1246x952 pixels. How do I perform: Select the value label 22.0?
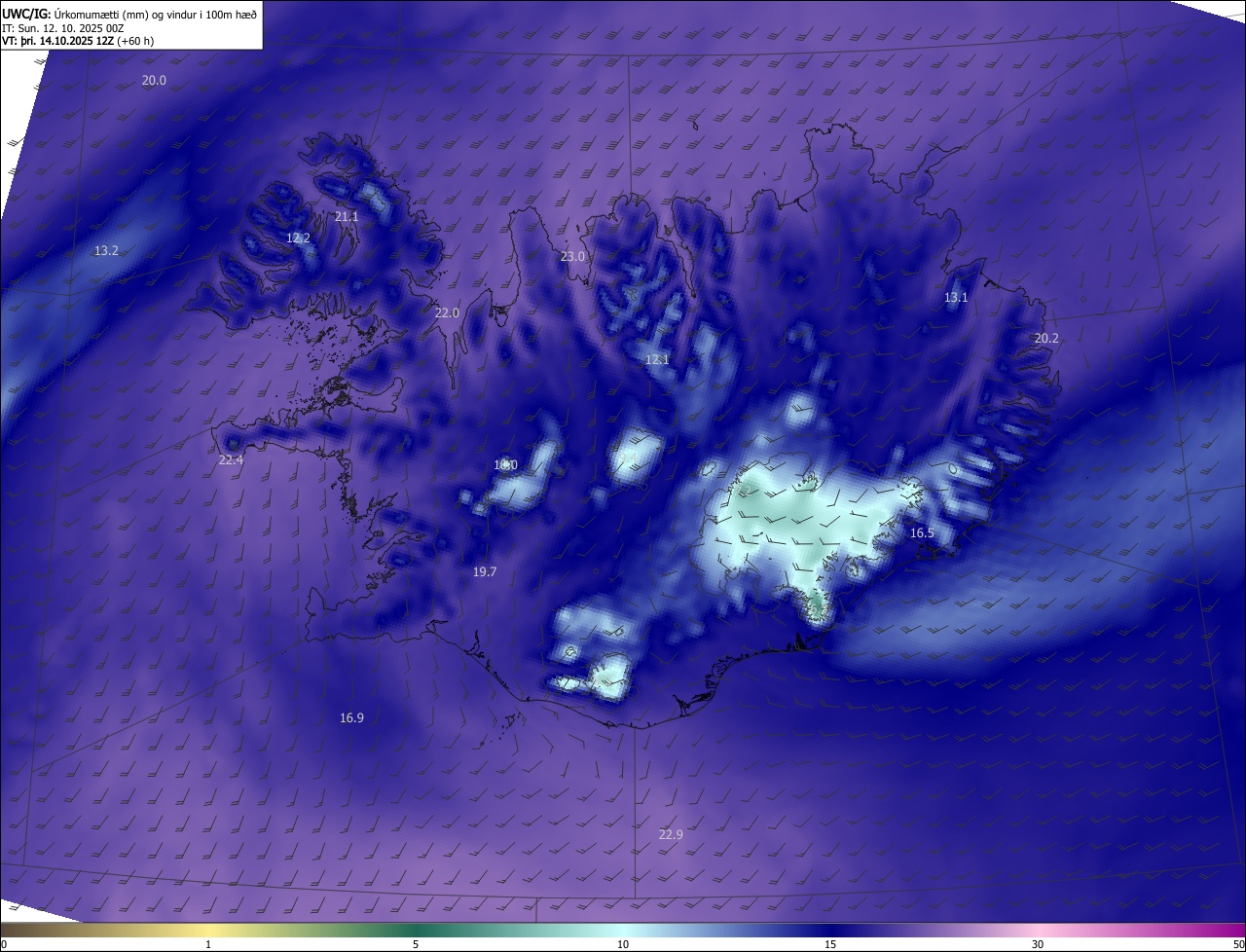tap(447, 313)
